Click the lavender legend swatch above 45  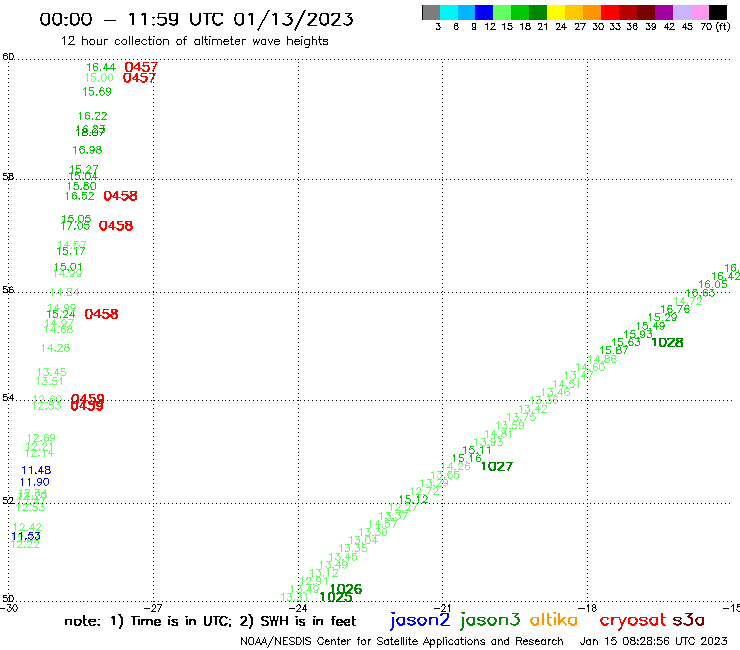coord(682,12)
